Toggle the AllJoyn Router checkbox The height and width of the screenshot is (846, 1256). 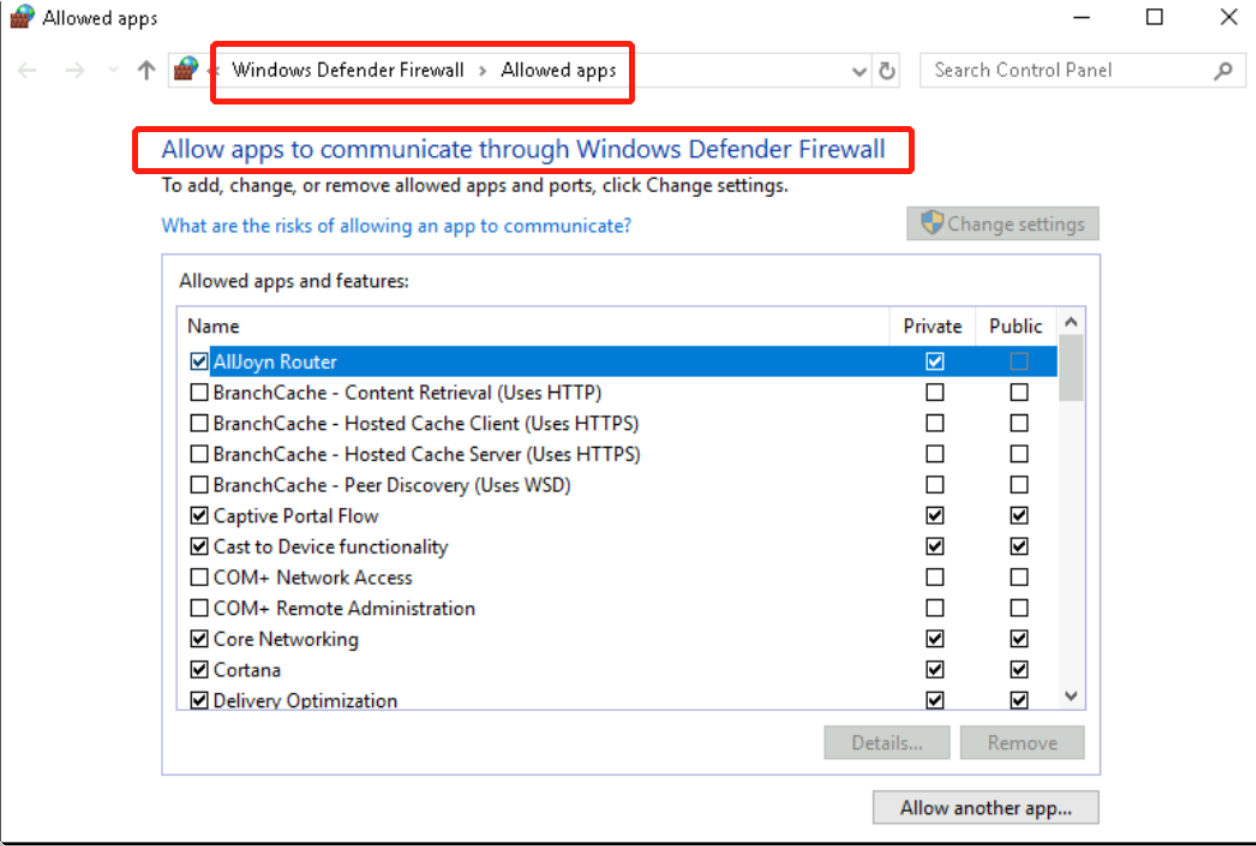point(199,362)
